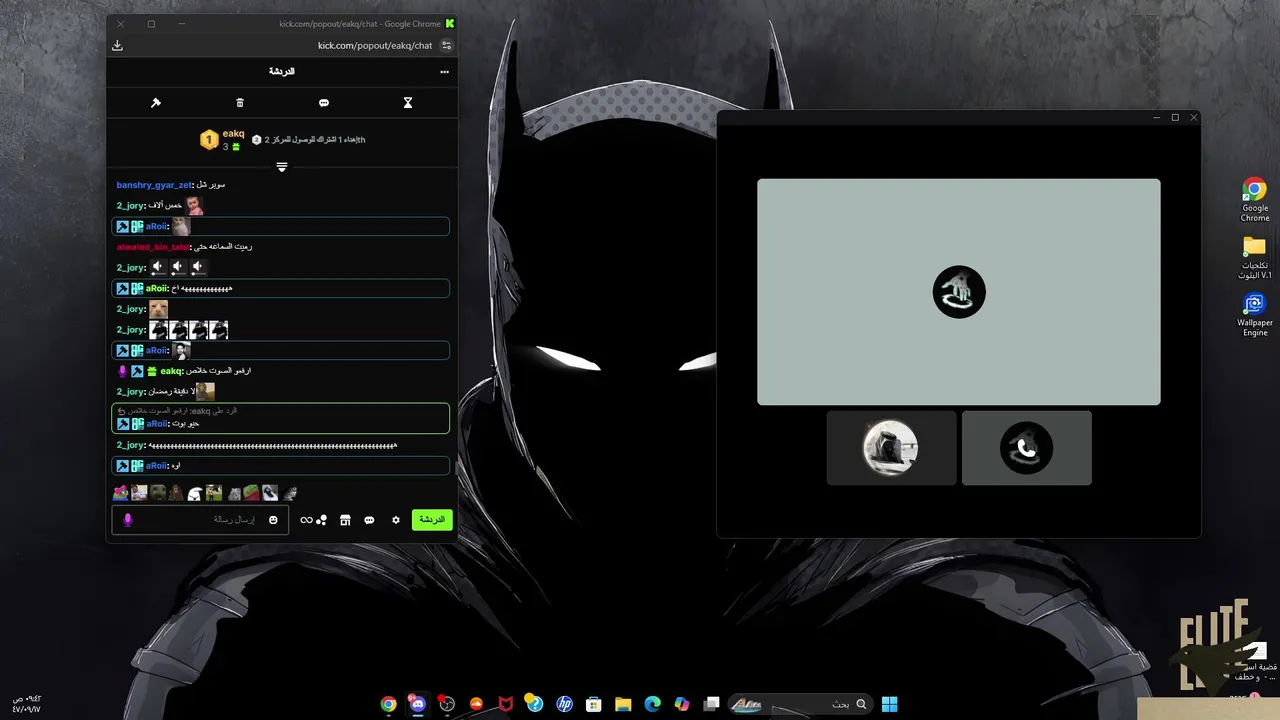Open the yellow folder on desktop
1280x720 pixels.
coord(1255,257)
